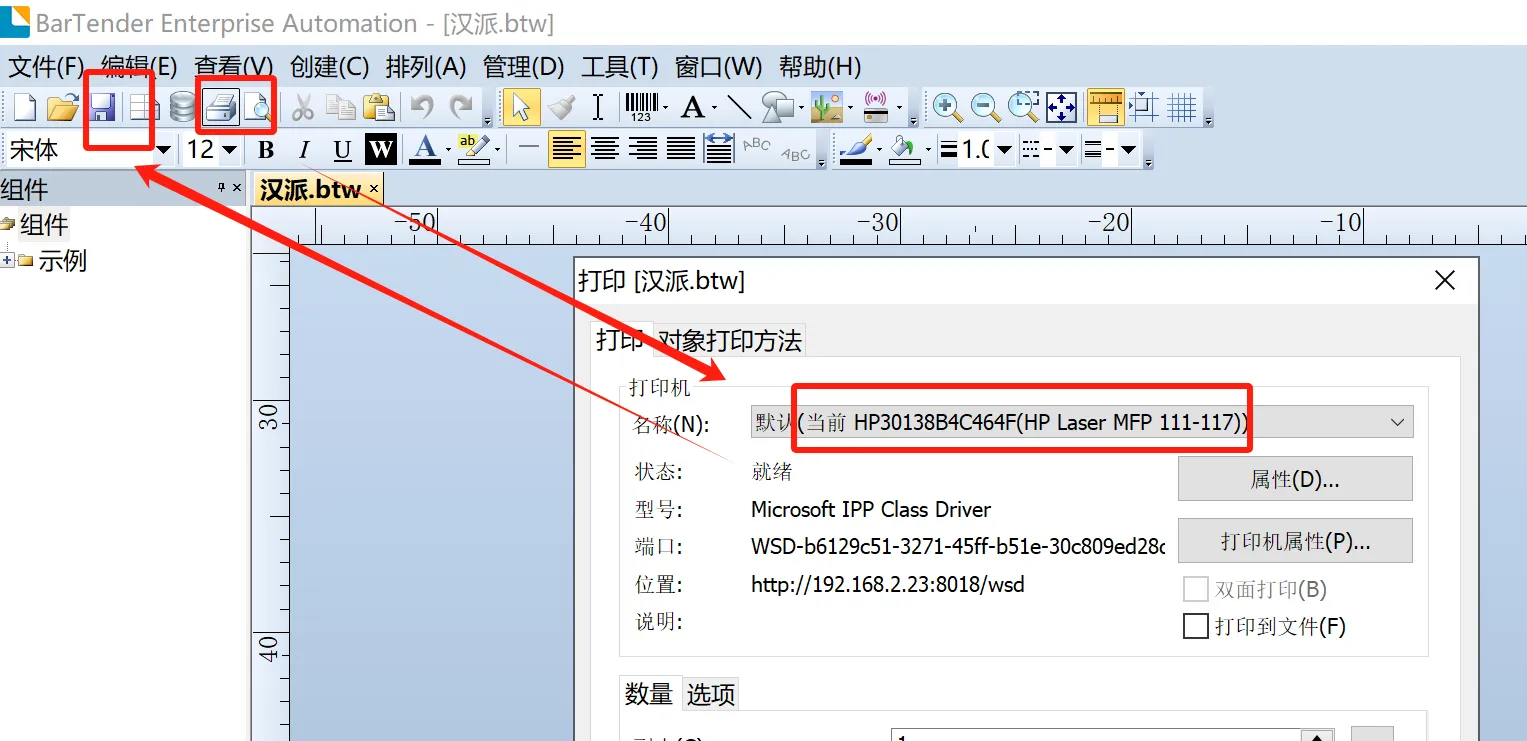Check the 双面打印 checkbox
Screen dimensions: 1527x741
coord(1195,589)
